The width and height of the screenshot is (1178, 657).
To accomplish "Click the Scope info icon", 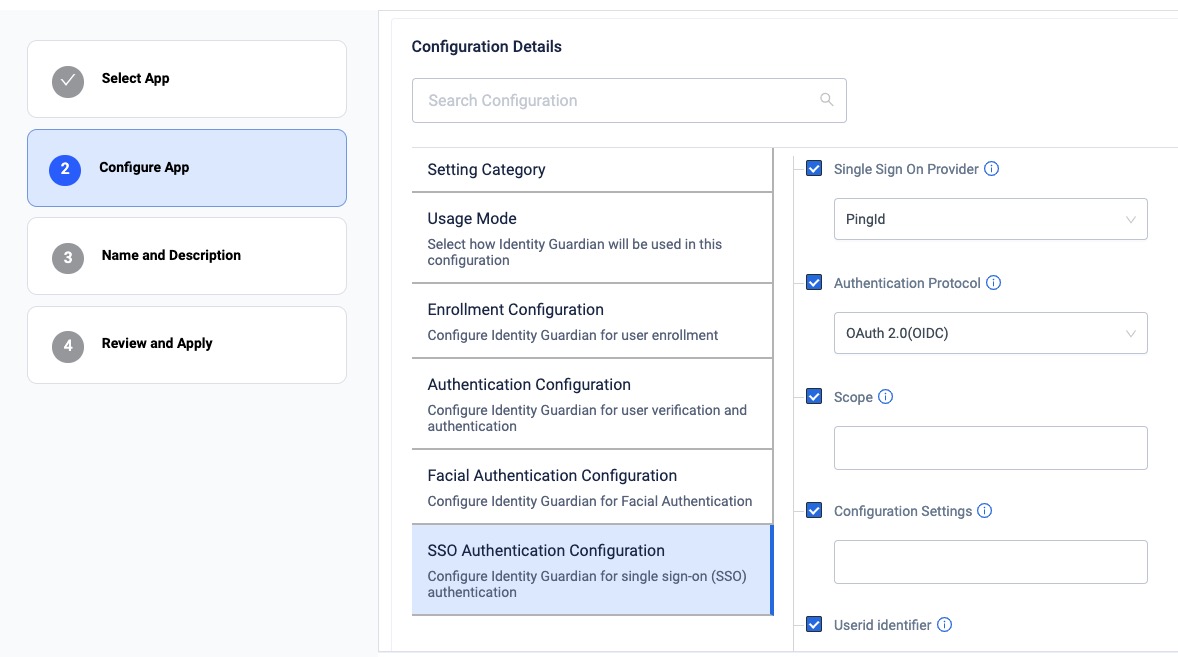I will point(885,397).
